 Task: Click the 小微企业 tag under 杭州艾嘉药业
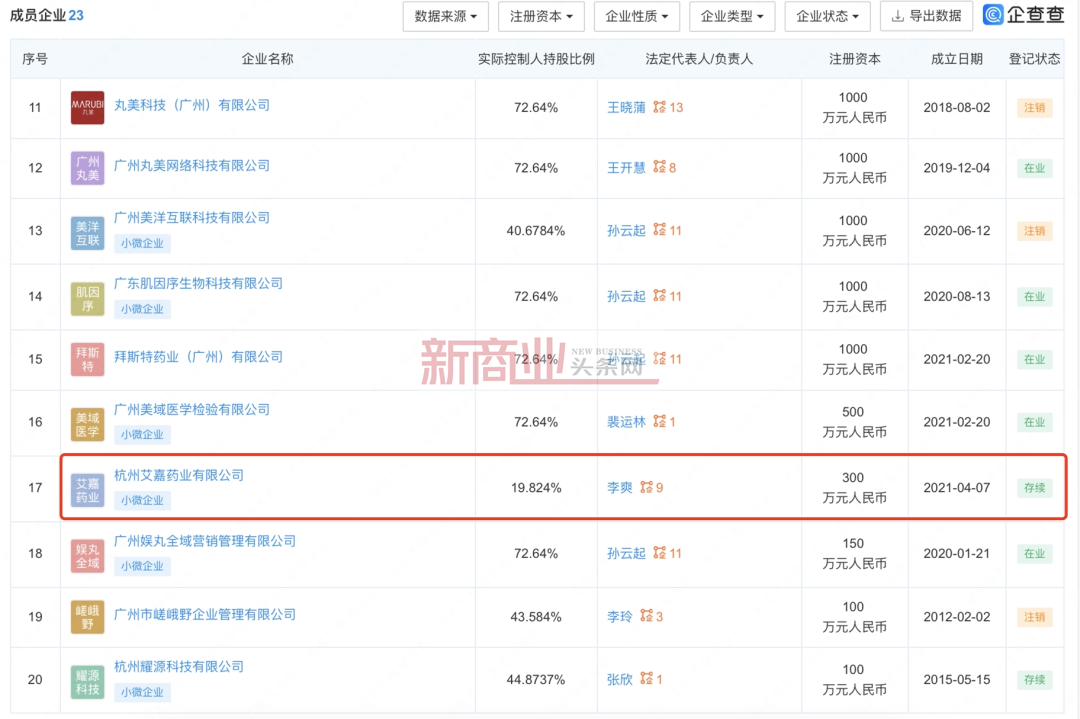(143, 501)
